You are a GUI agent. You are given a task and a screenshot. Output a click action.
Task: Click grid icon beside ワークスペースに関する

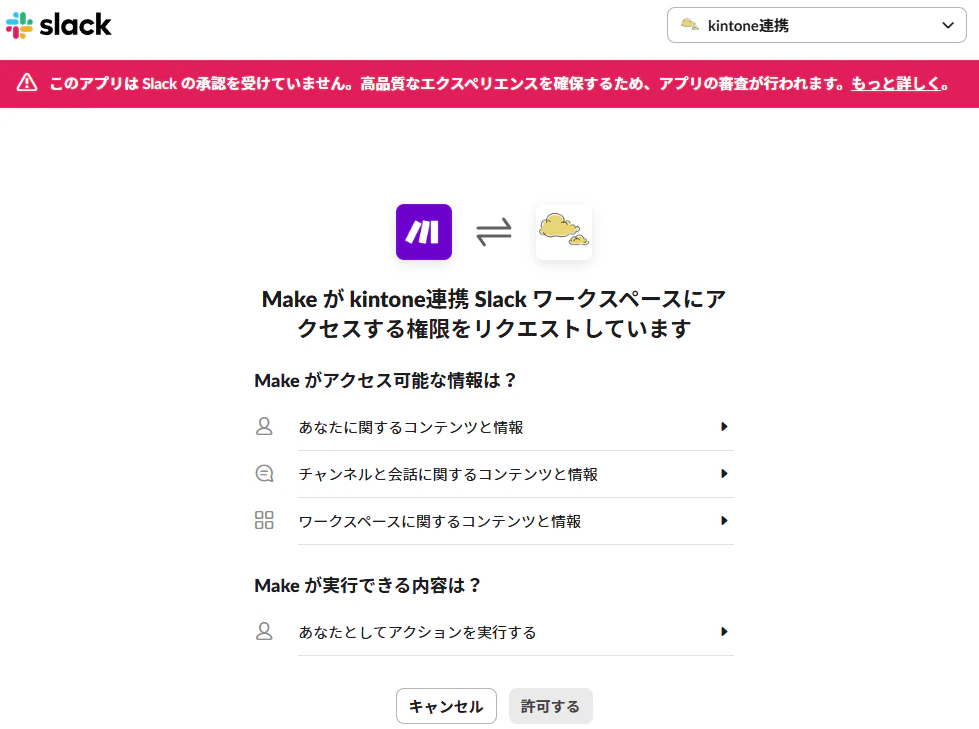[264, 520]
